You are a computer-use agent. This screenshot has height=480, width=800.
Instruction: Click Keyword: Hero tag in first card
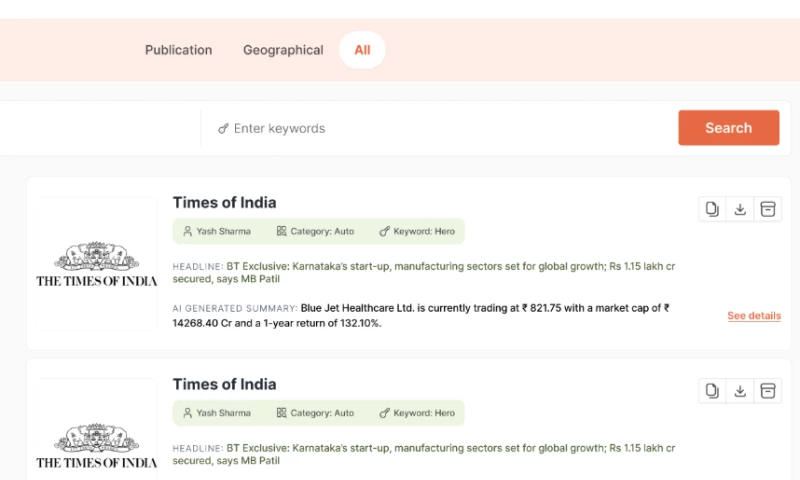417,231
